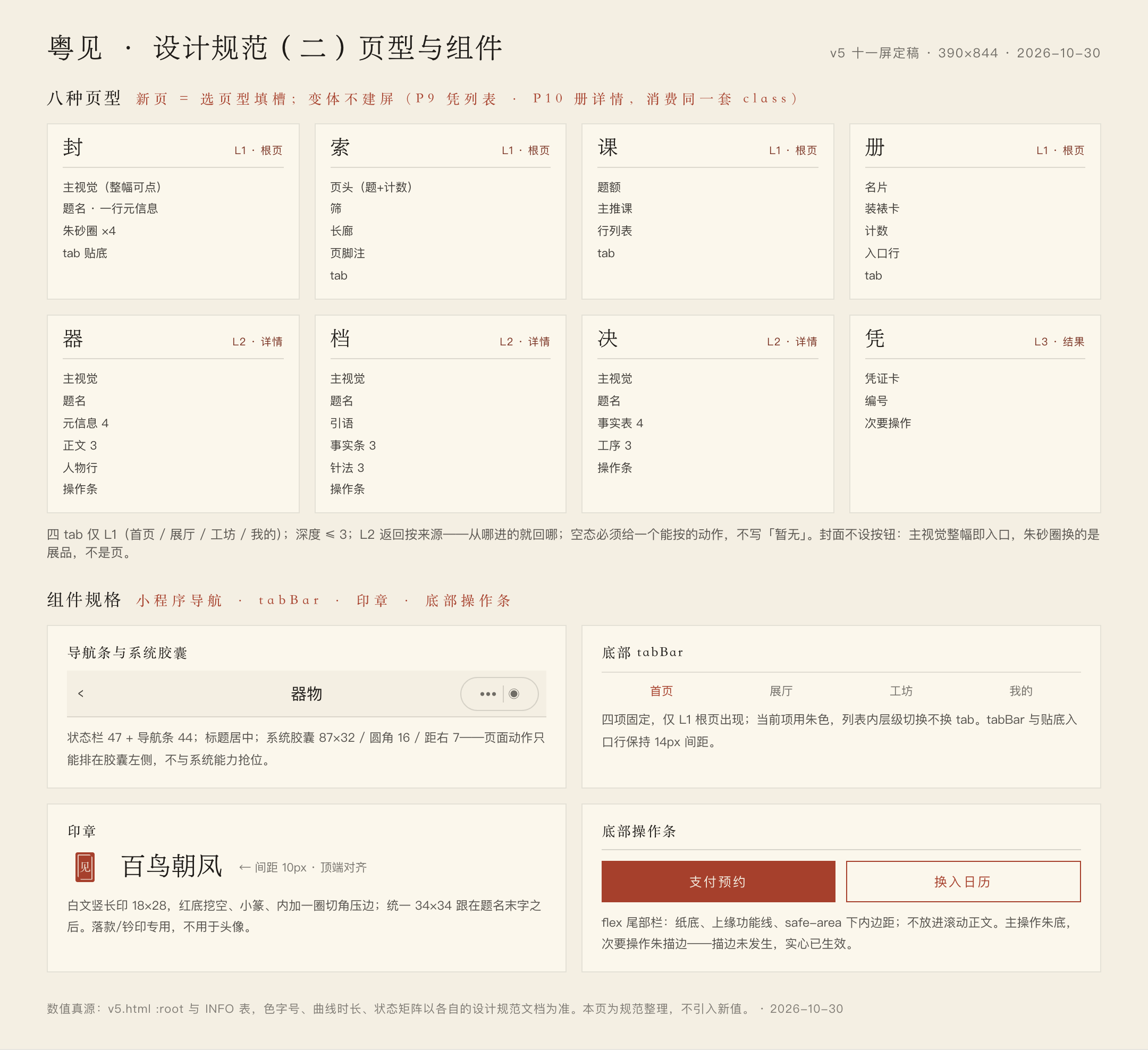
Task: Click 主推课 row
Action: (615, 208)
